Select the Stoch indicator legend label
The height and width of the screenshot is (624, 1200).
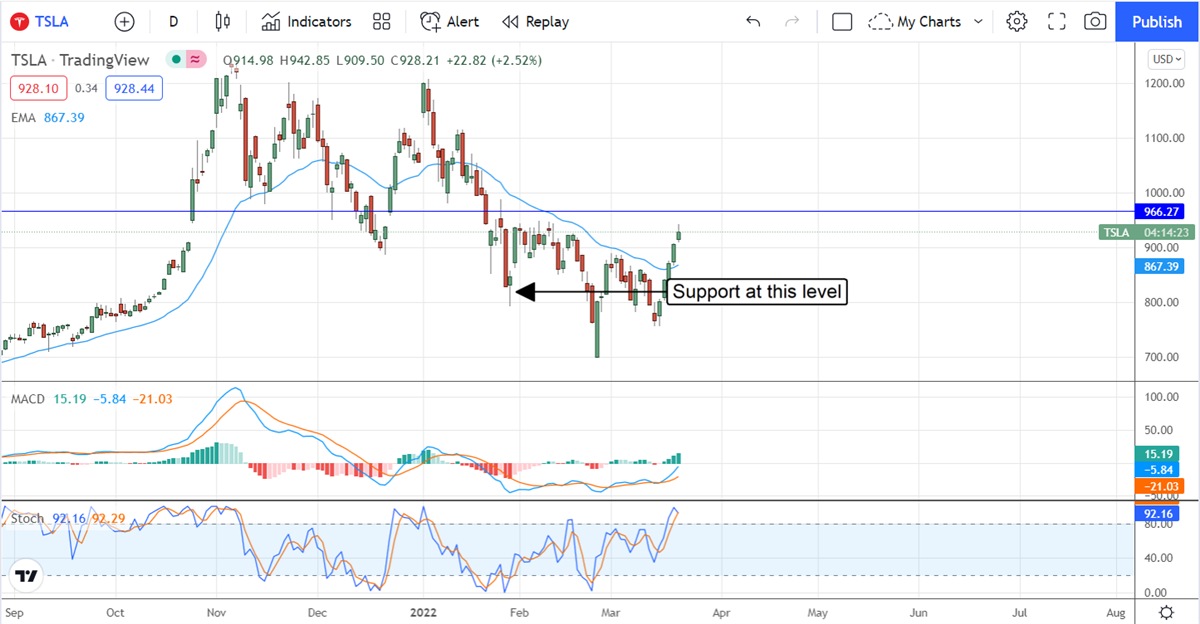point(27,518)
